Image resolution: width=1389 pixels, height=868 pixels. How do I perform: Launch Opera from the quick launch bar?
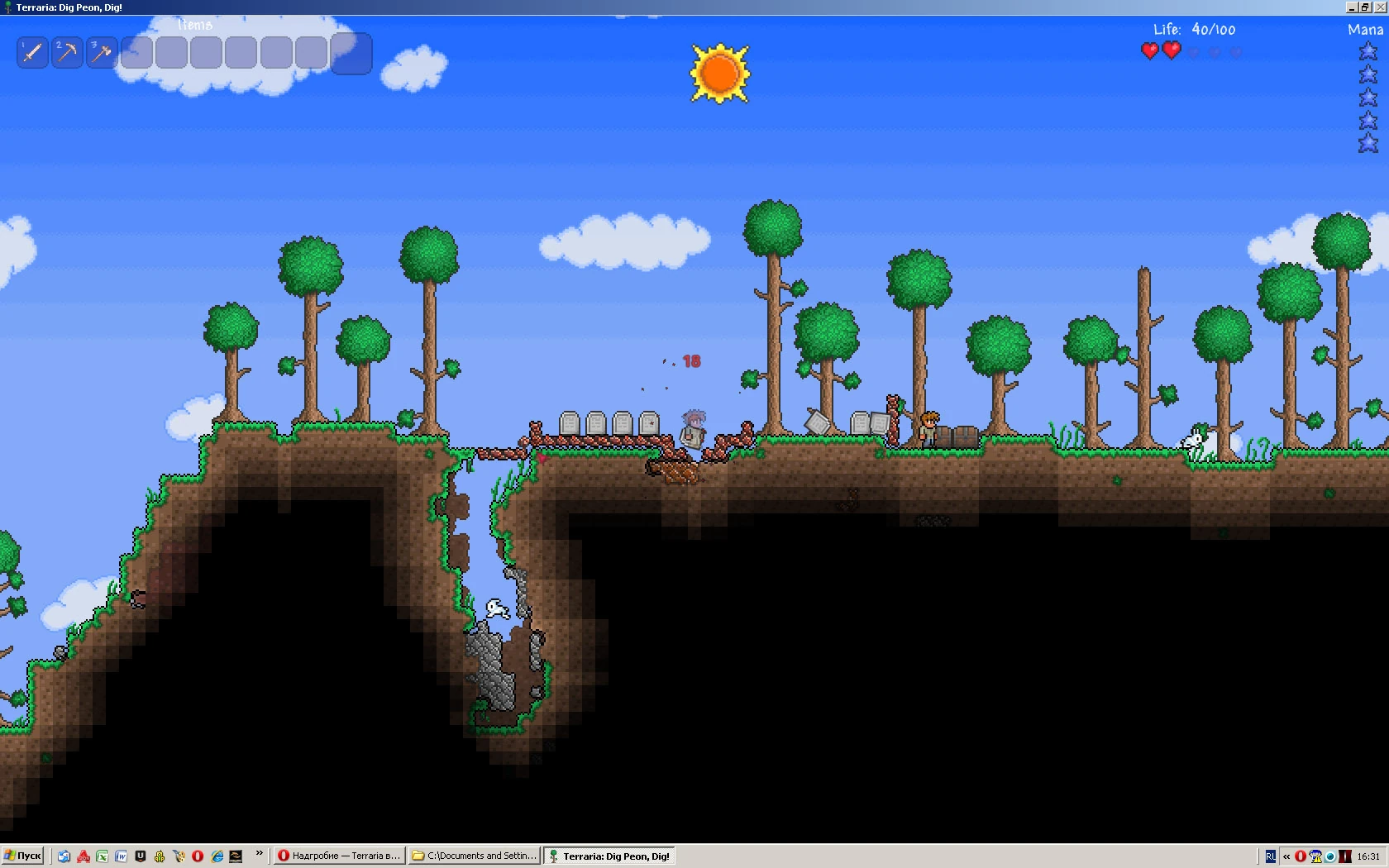[198, 856]
